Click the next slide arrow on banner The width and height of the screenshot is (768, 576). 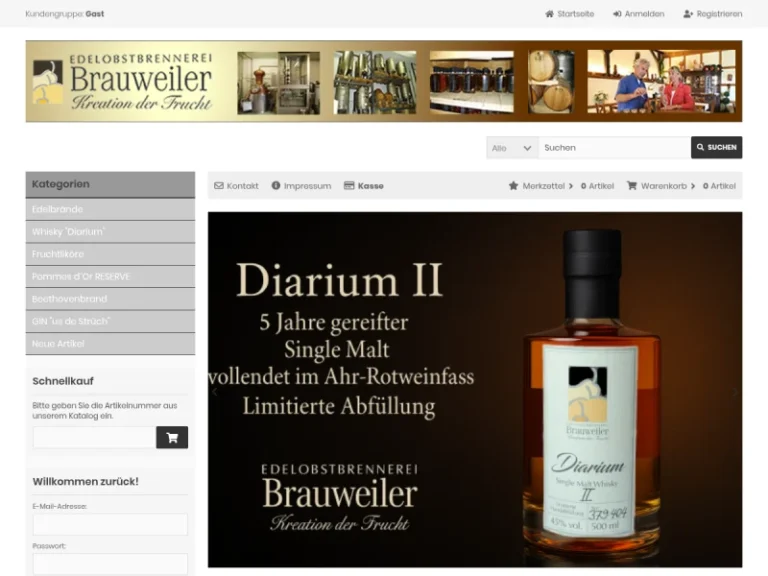click(735, 391)
